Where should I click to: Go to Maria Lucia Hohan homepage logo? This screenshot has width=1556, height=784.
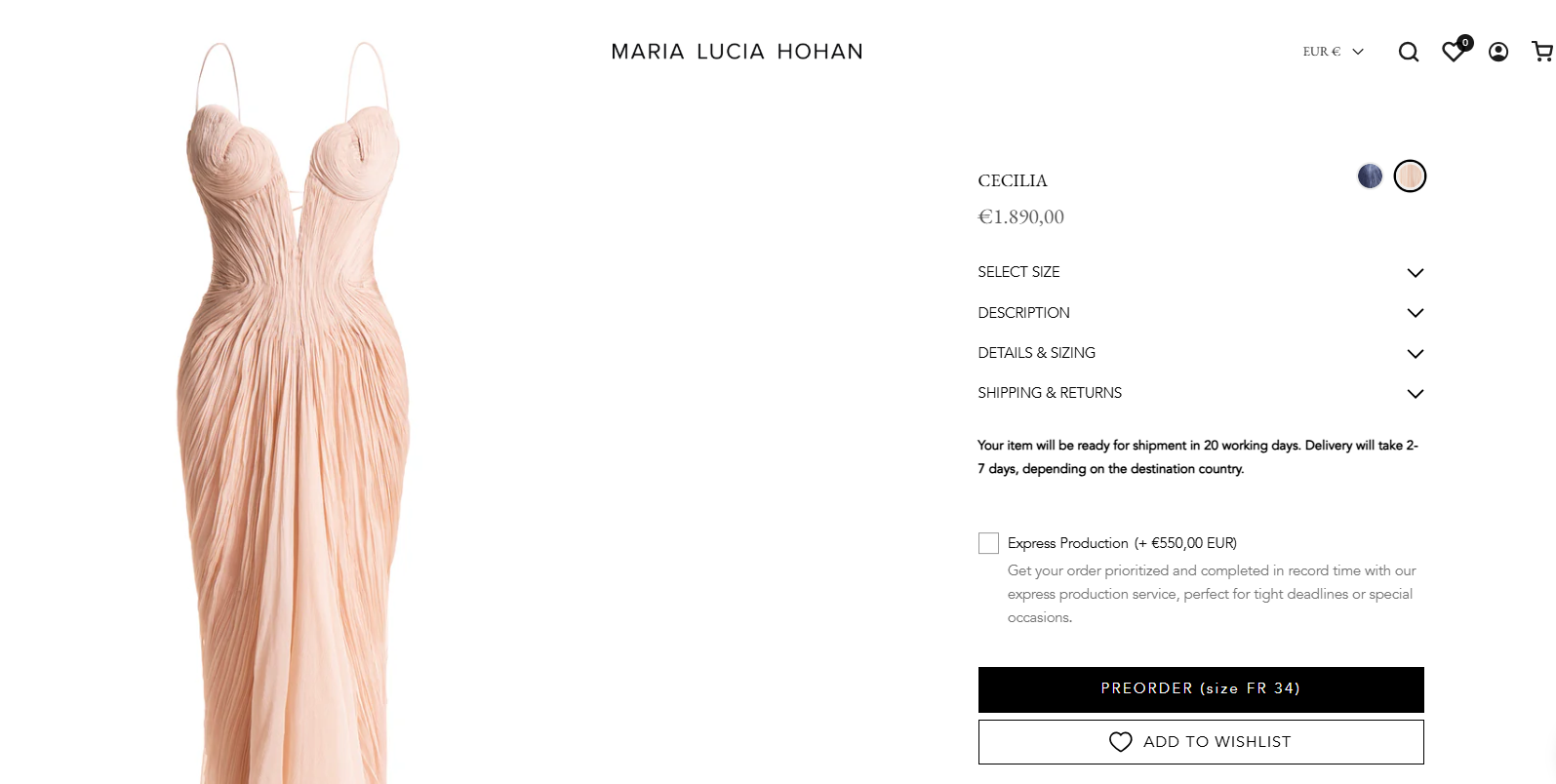coord(737,52)
